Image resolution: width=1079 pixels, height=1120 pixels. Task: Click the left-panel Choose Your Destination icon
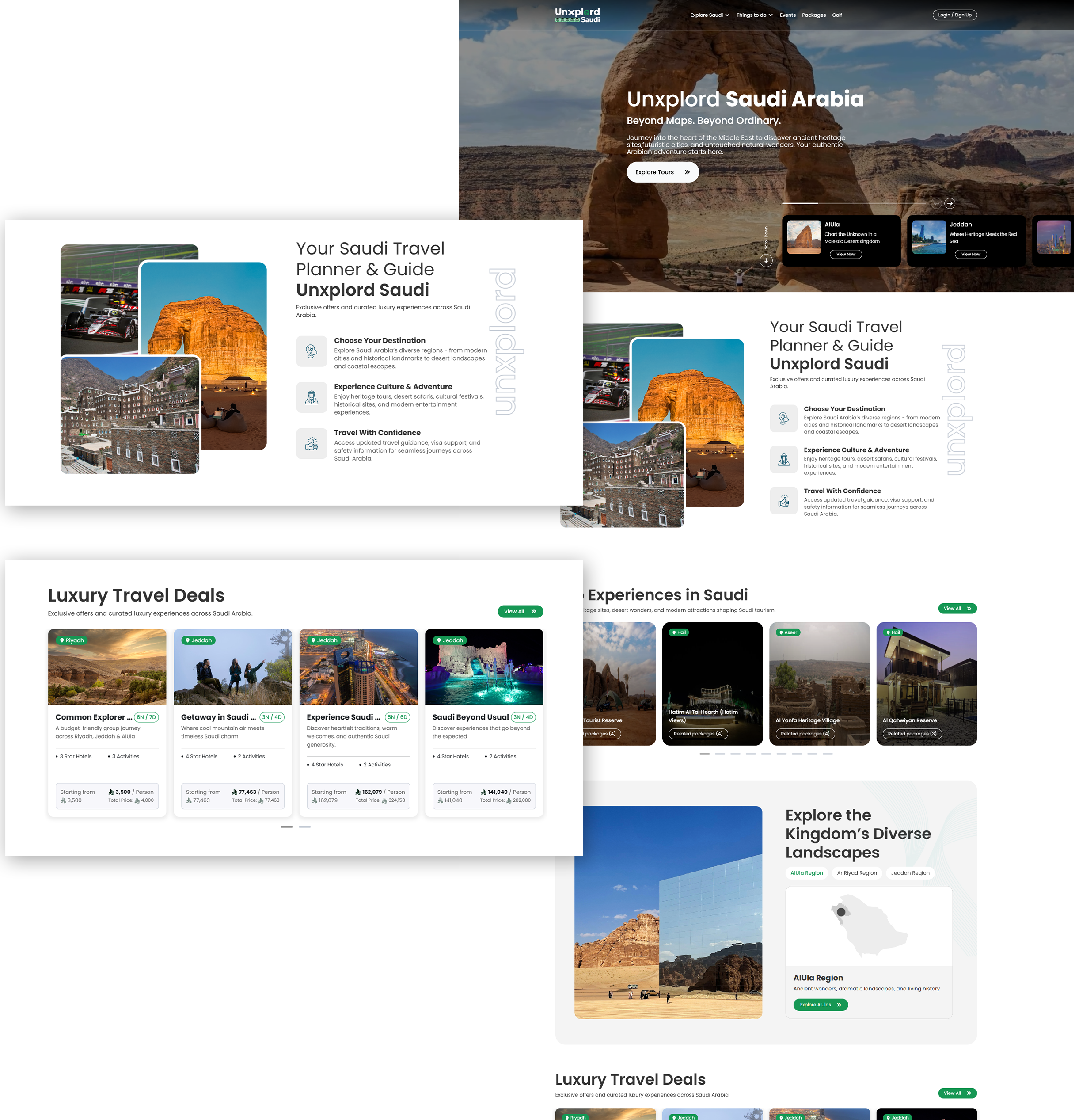point(312,351)
